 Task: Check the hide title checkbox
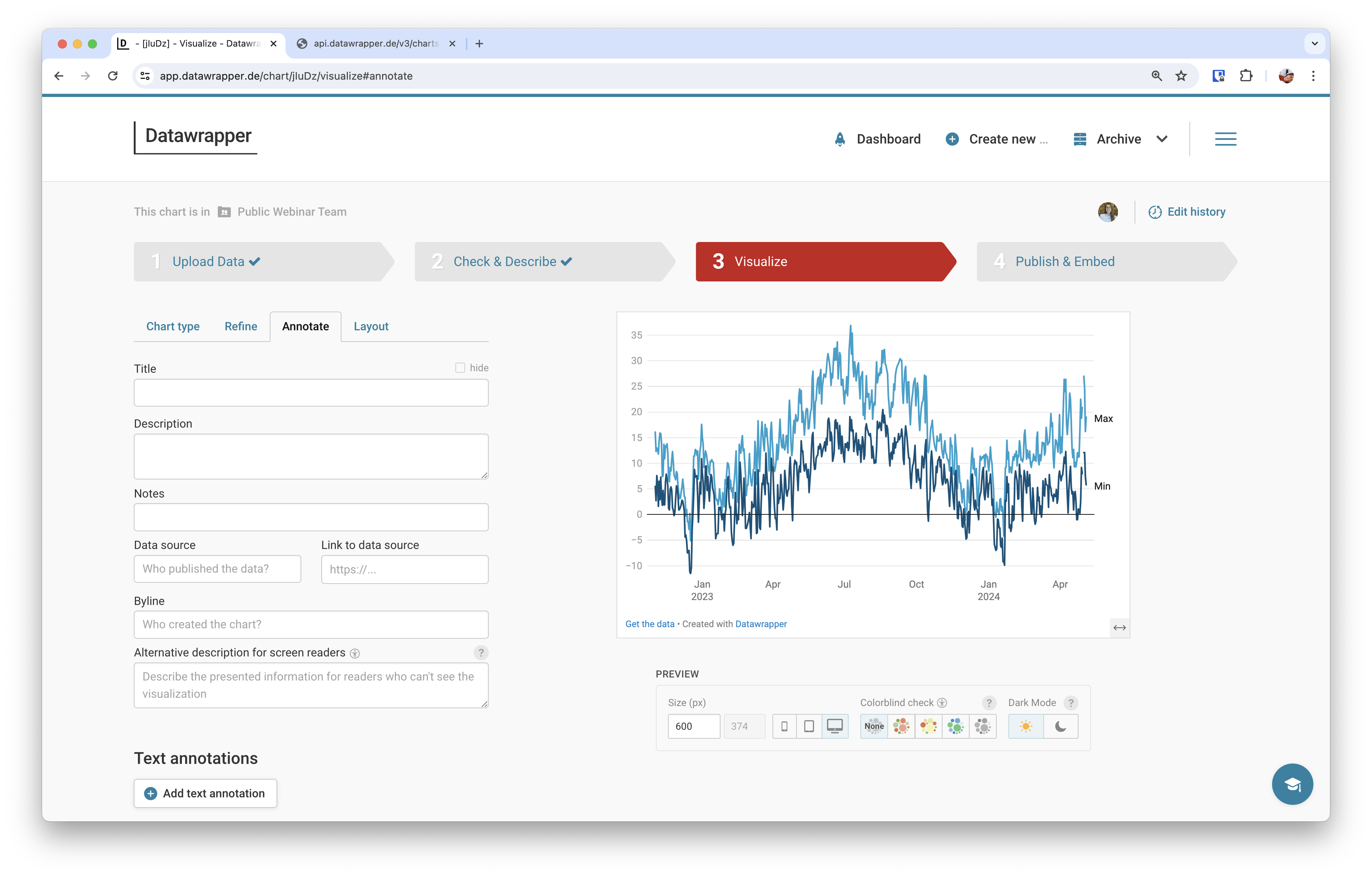[x=460, y=367]
